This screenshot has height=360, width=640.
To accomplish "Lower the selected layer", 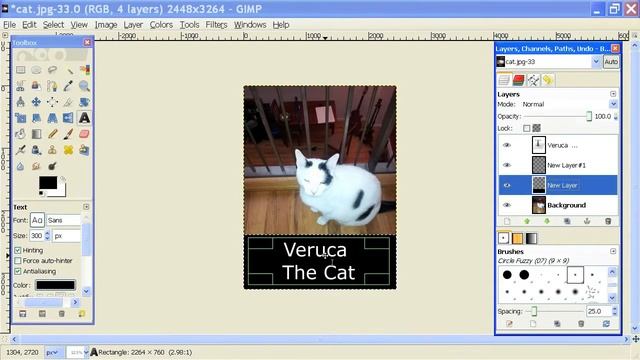I will pos(547,221).
